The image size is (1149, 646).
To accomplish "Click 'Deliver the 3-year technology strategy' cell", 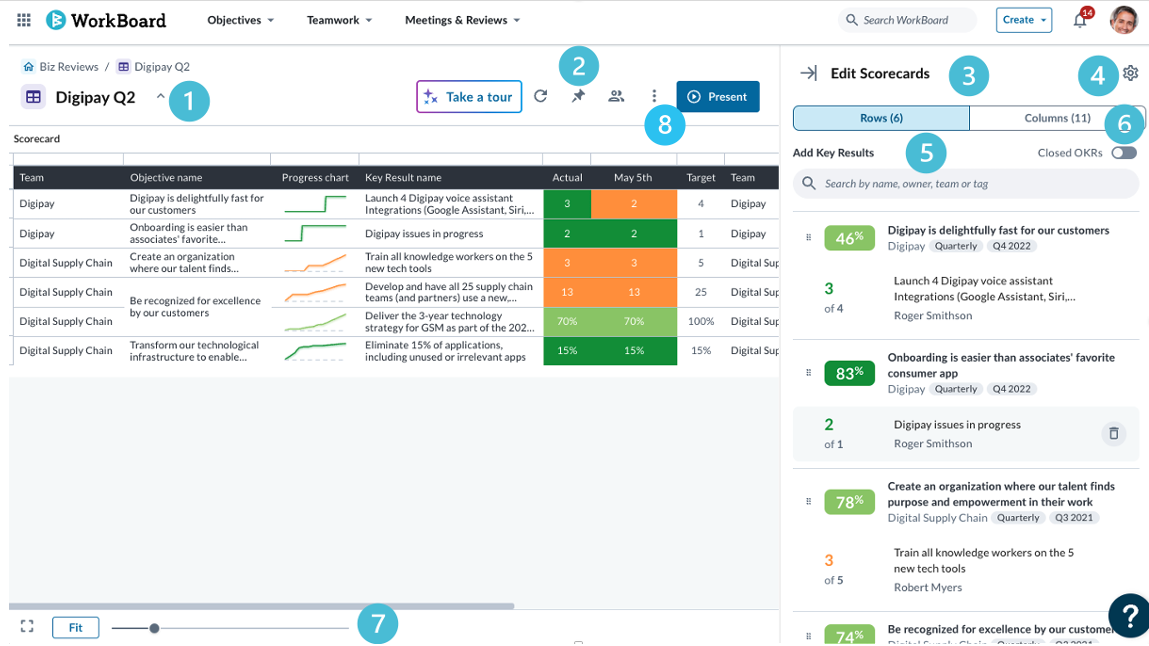I will point(450,322).
